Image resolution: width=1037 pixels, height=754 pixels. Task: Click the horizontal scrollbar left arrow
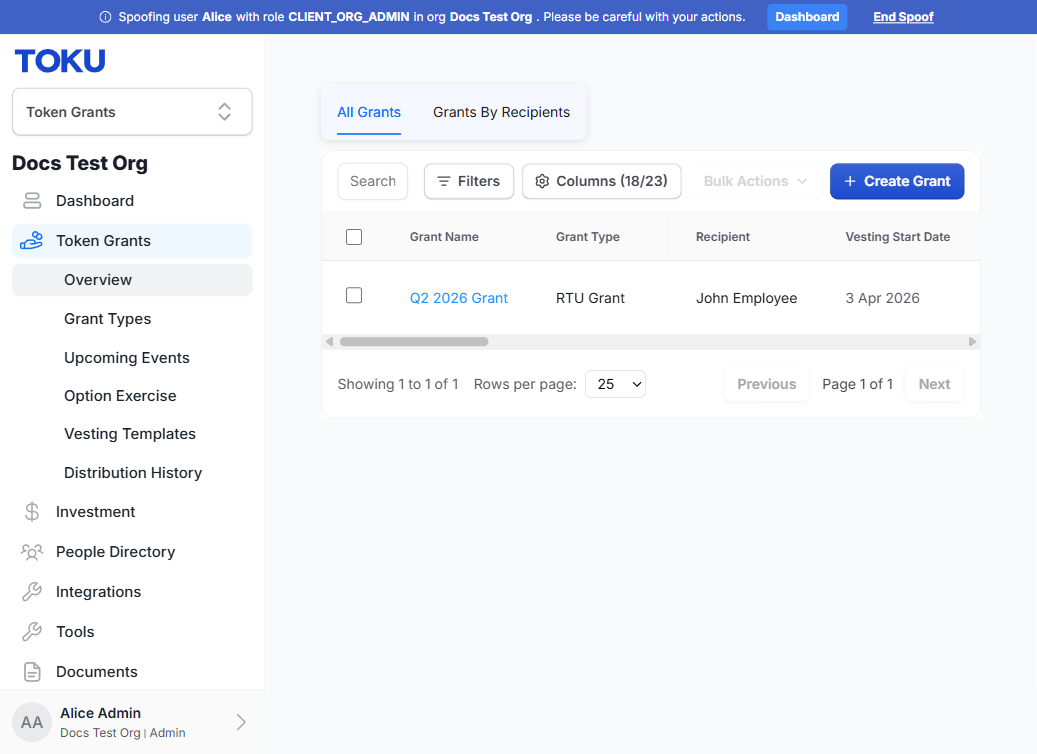tap(329, 342)
